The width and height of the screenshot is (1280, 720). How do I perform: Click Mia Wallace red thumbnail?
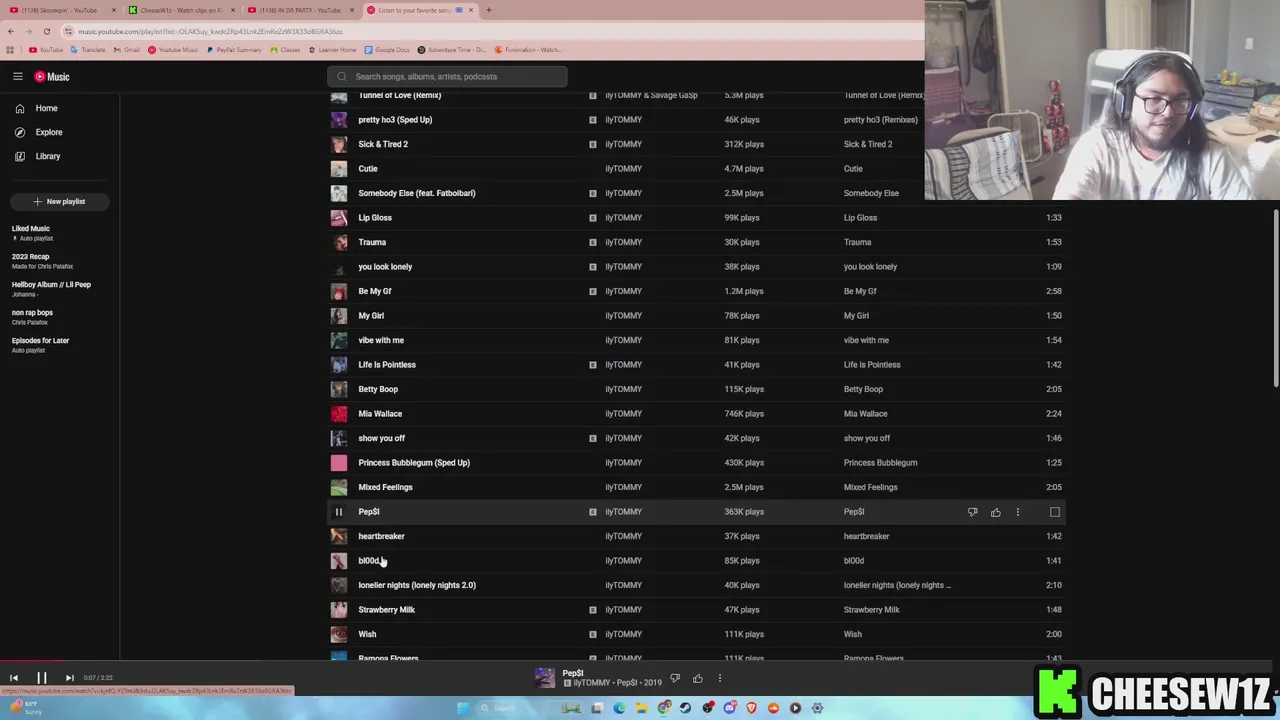(x=339, y=414)
